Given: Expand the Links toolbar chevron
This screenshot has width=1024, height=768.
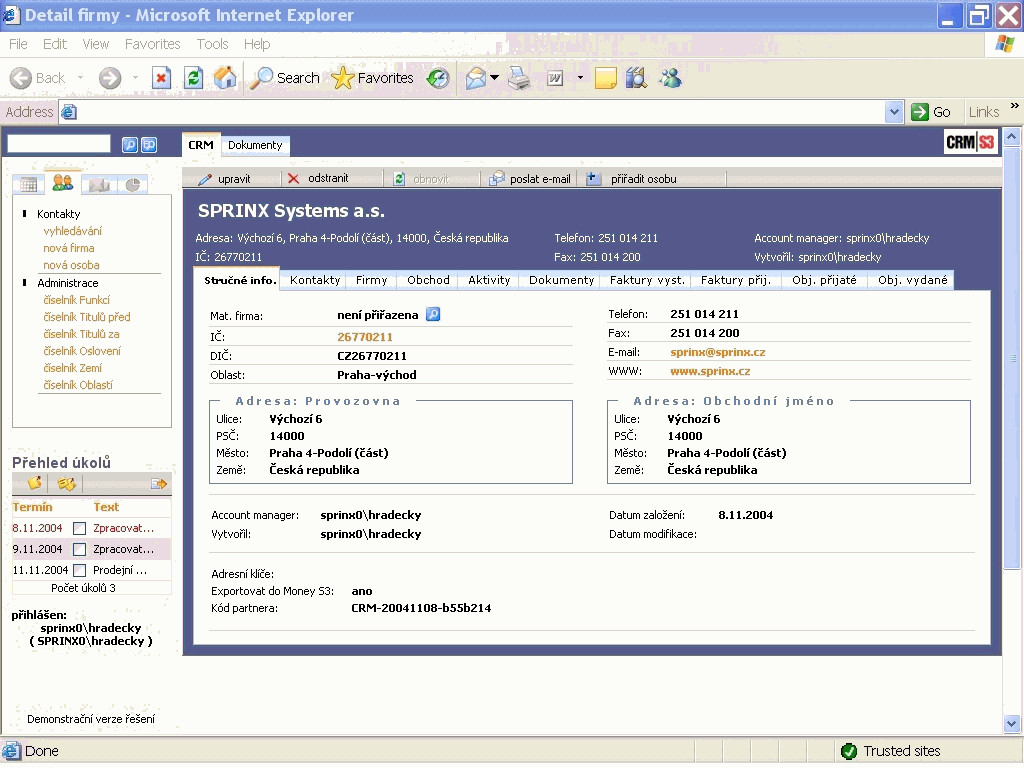Looking at the screenshot, I should 1014,106.
